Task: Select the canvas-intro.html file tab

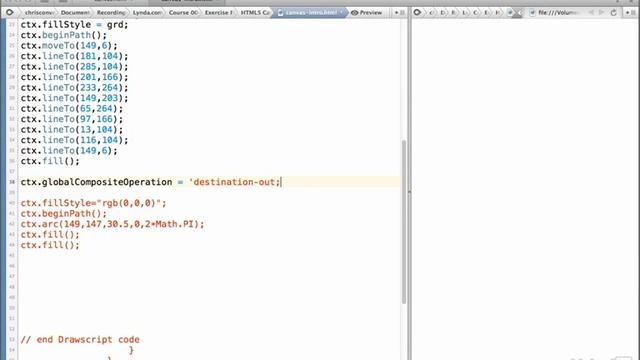Action: tap(311, 13)
